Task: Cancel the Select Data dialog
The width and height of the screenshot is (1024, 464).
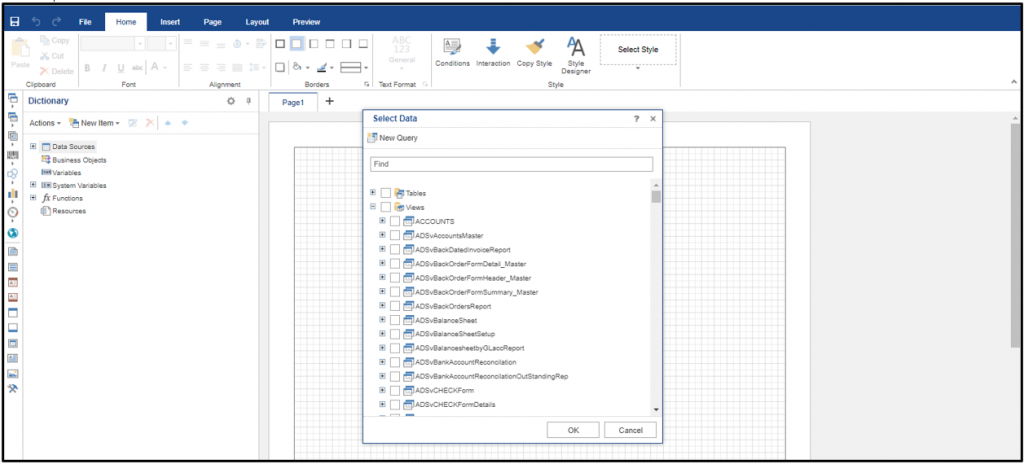Action: point(630,430)
